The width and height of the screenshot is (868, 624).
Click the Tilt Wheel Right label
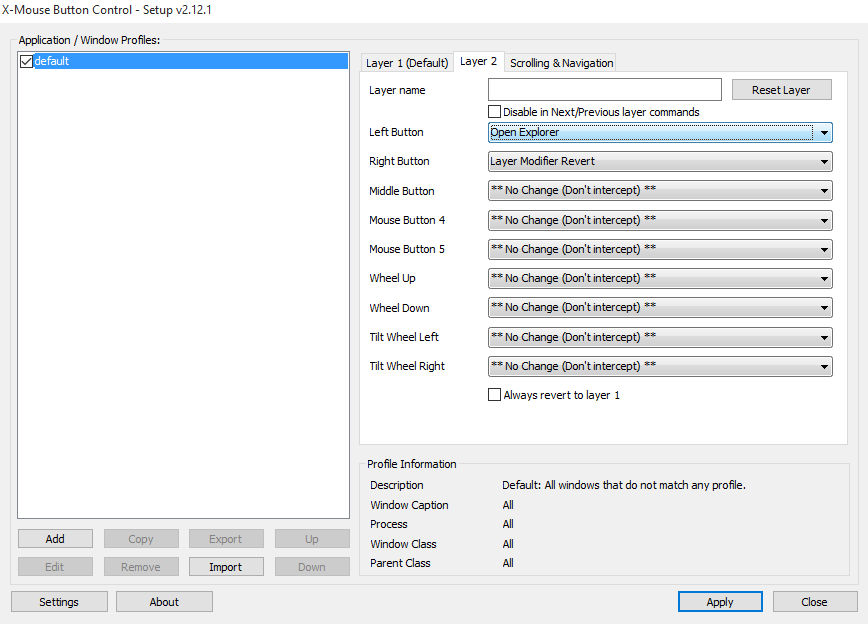click(407, 366)
